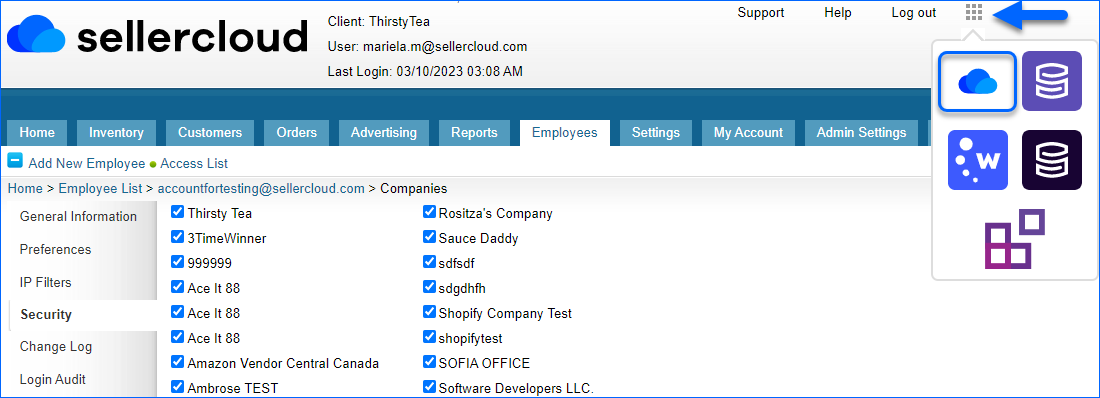Viewport: 1100px width, 398px height.
Task: Click the Companies breadcrumb text
Action: (414, 188)
